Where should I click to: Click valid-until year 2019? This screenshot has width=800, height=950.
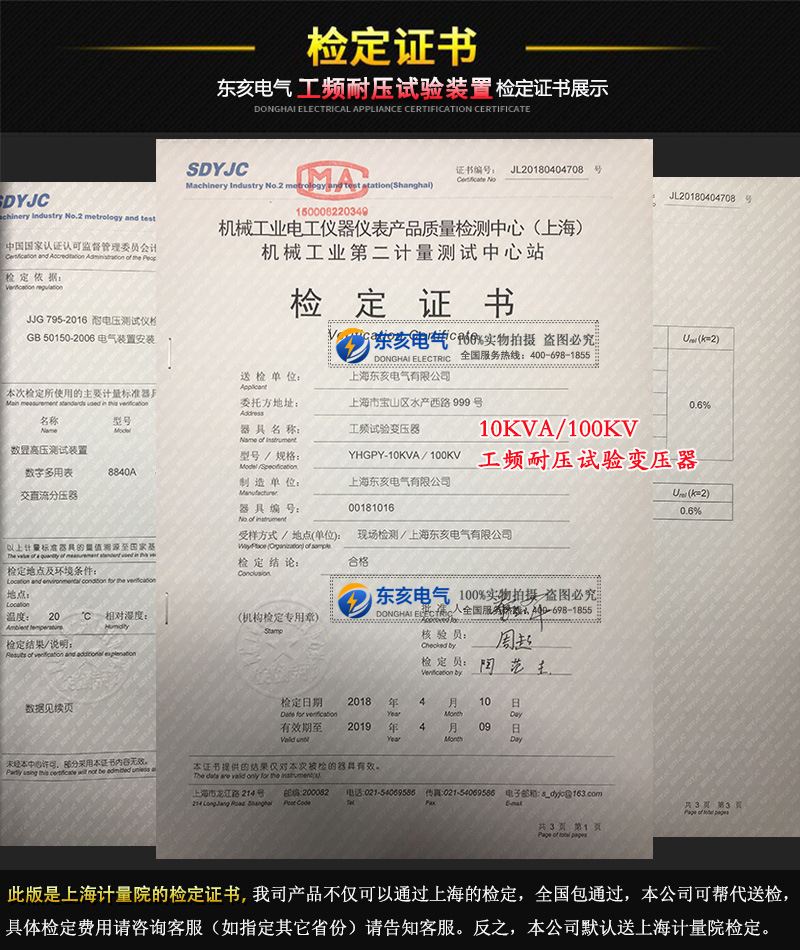tap(359, 726)
